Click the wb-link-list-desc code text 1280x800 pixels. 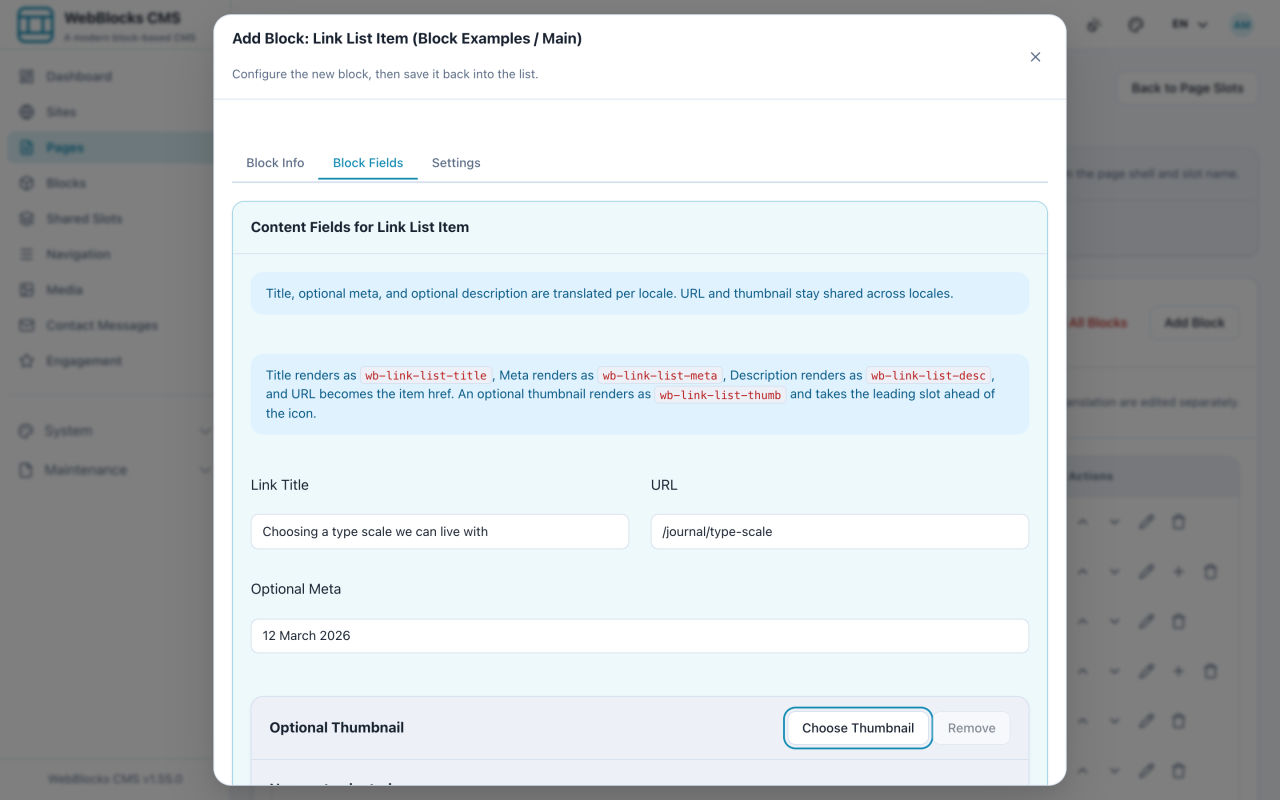coord(929,376)
